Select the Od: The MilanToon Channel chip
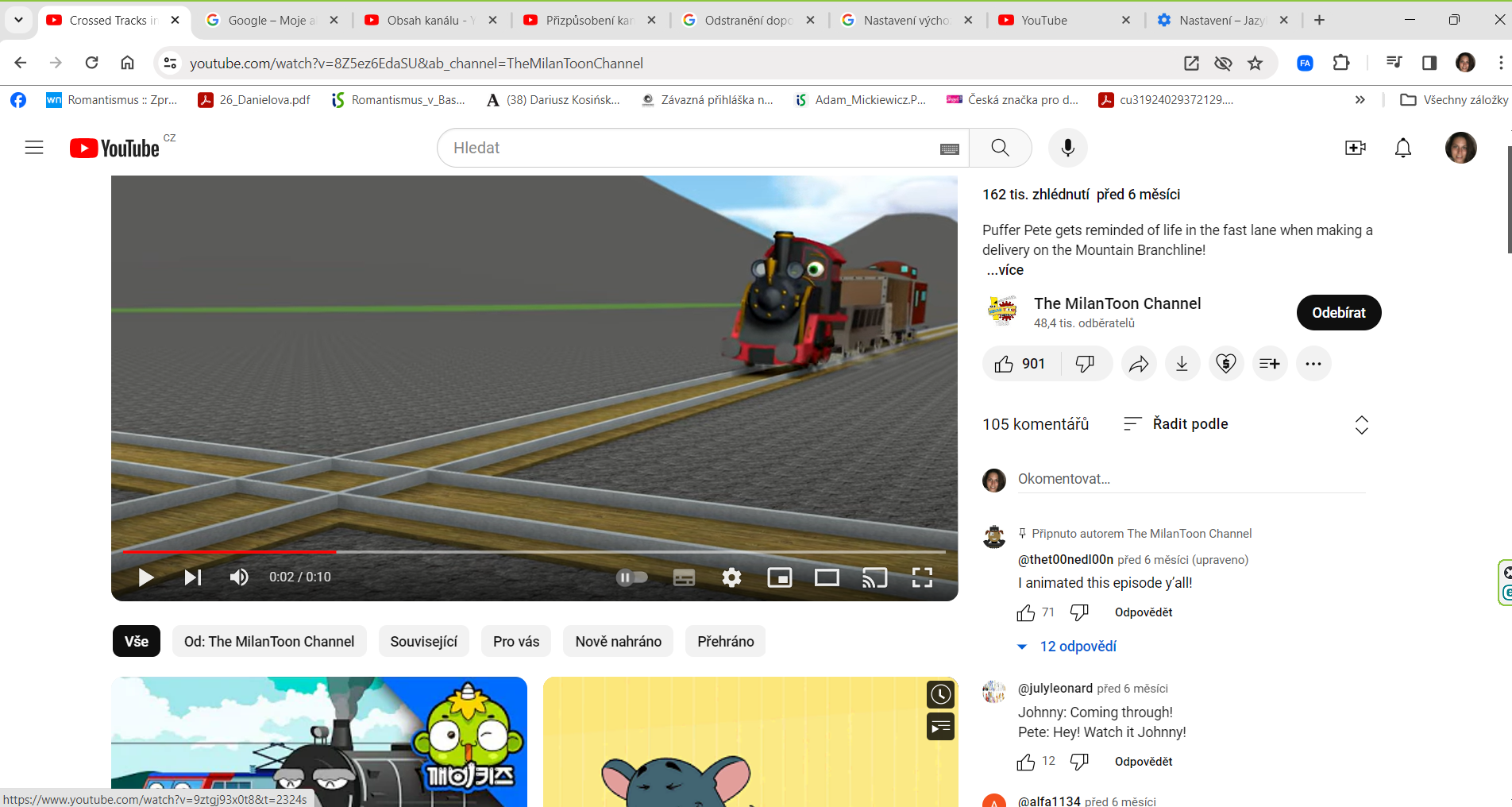Image resolution: width=1512 pixels, height=807 pixels. coord(269,641)
